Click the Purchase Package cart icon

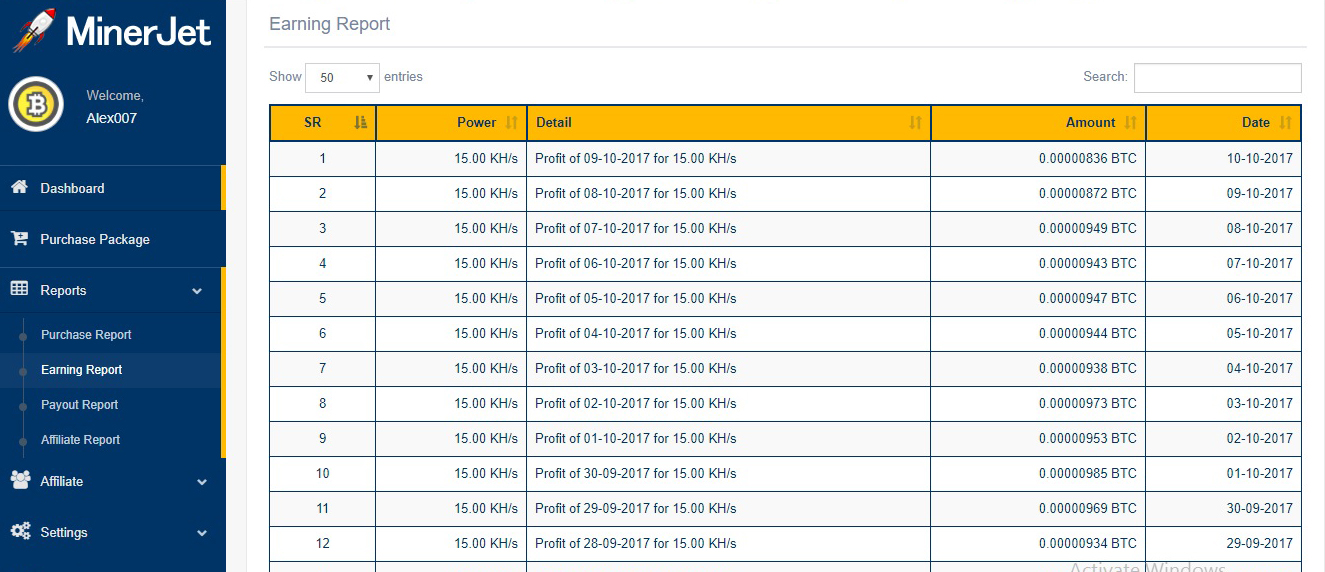tap(19, 239)
